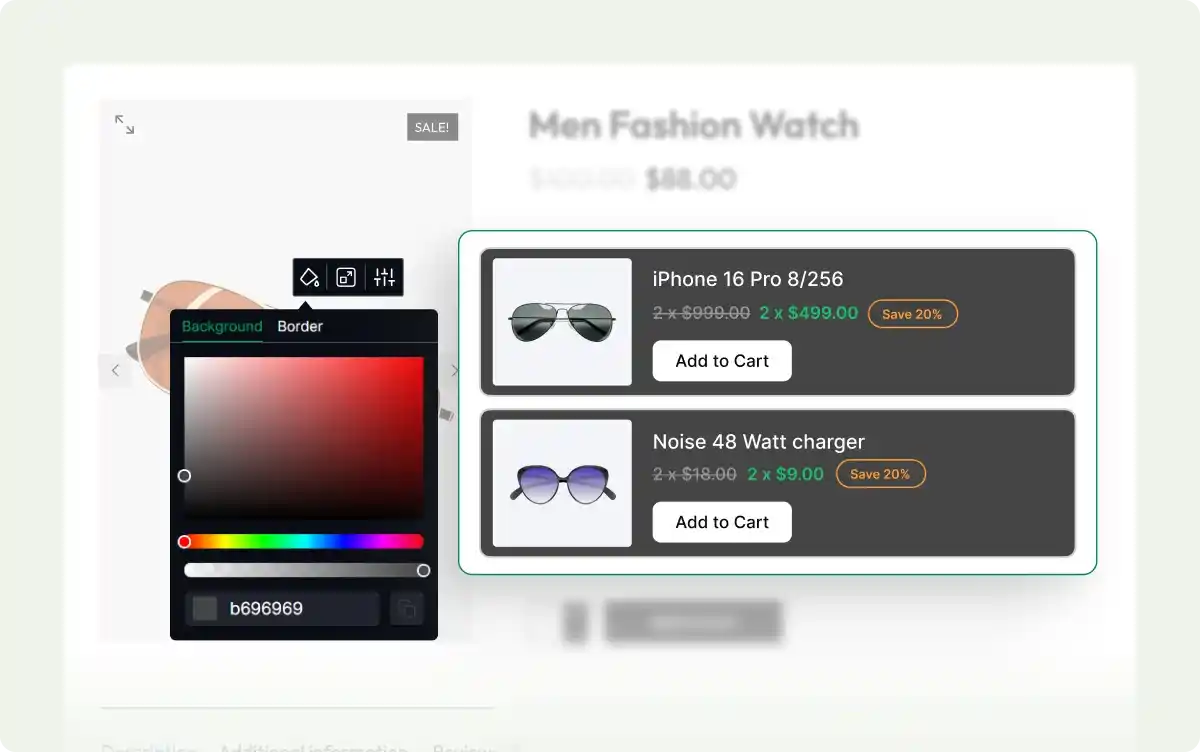Viewport: 1200px width, 752px height.
Task: Click the previous image chevron arrow
Action: [x=116, y=370]
